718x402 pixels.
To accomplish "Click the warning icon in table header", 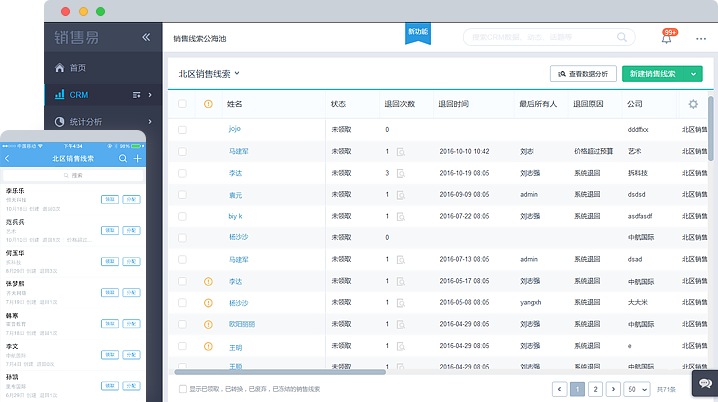I will (x=208, y=104).
